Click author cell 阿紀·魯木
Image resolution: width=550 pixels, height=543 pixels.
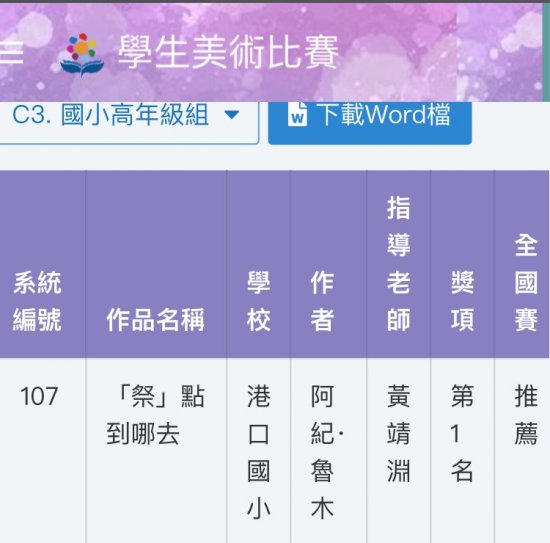pos(326,452)
